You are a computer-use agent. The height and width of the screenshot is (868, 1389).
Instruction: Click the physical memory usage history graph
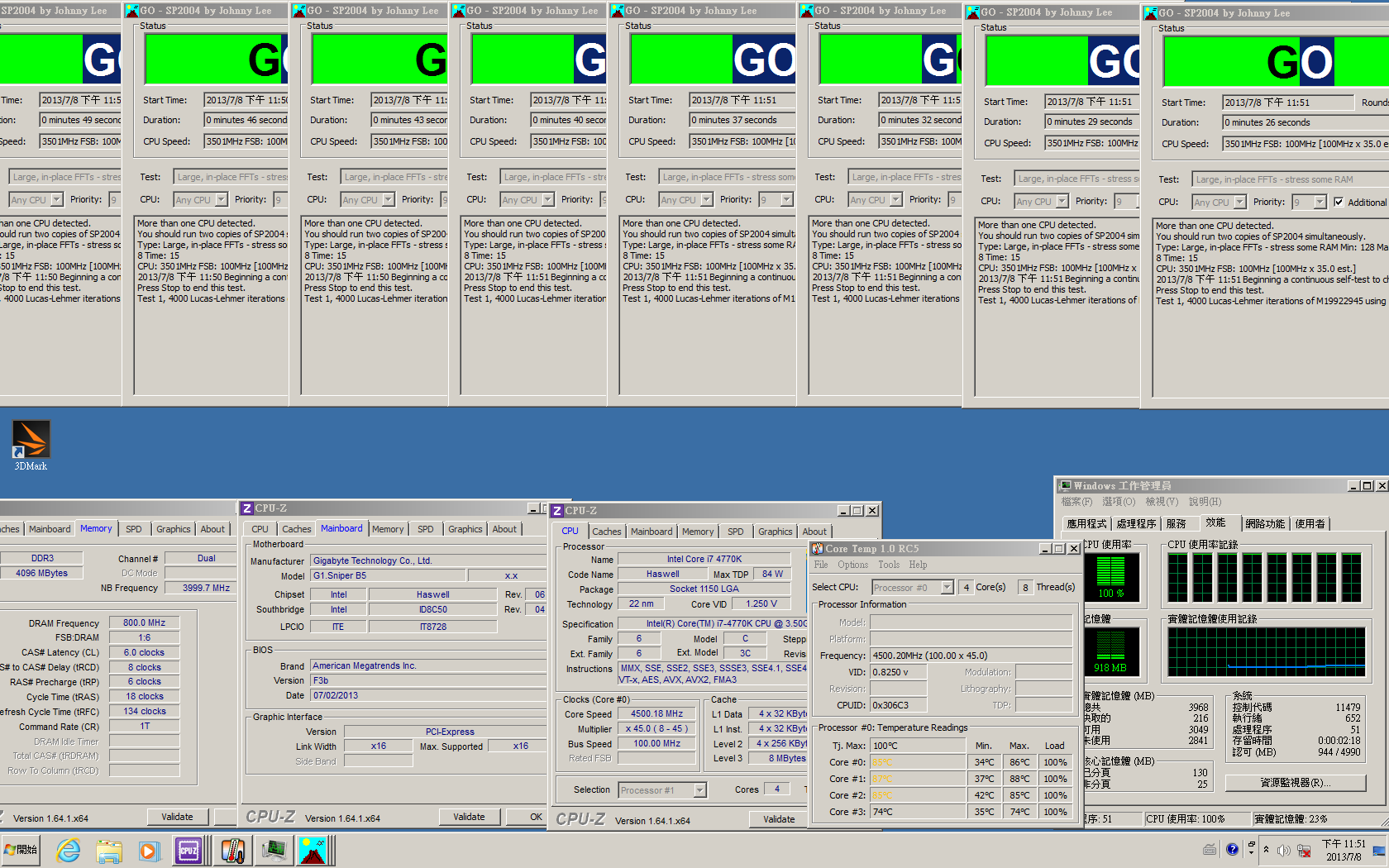click(1266, 651)
